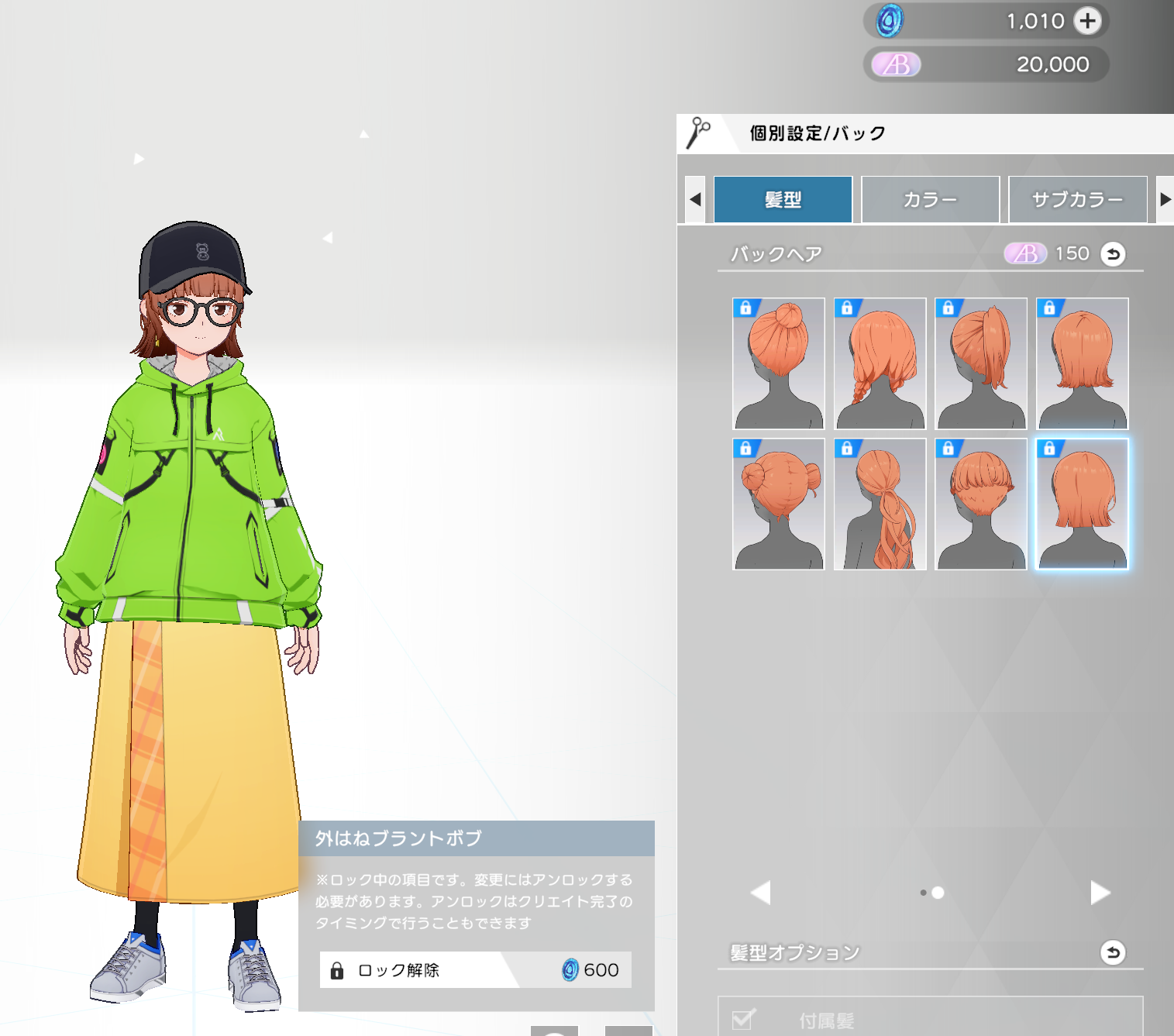The image size is (1174, 1036).
Task: Switch to the カラー tab
Action: (930, 200)
